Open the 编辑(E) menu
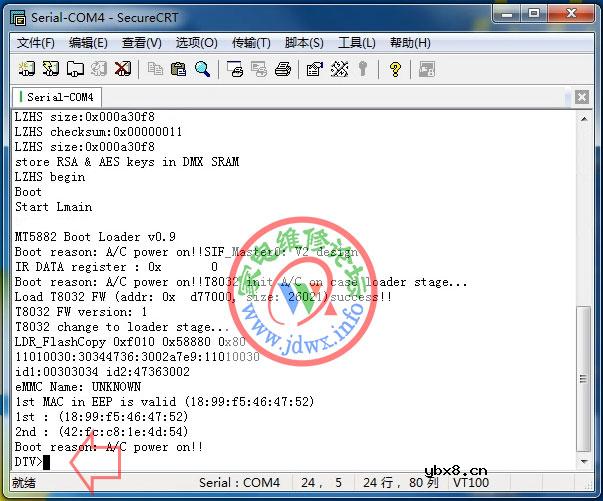 [88, 43]
